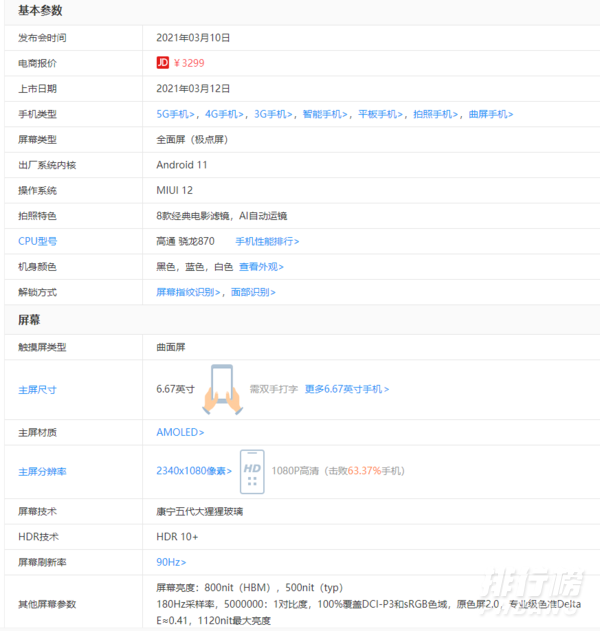
Task: Click the 曲面屏 value
Action: 171,347
